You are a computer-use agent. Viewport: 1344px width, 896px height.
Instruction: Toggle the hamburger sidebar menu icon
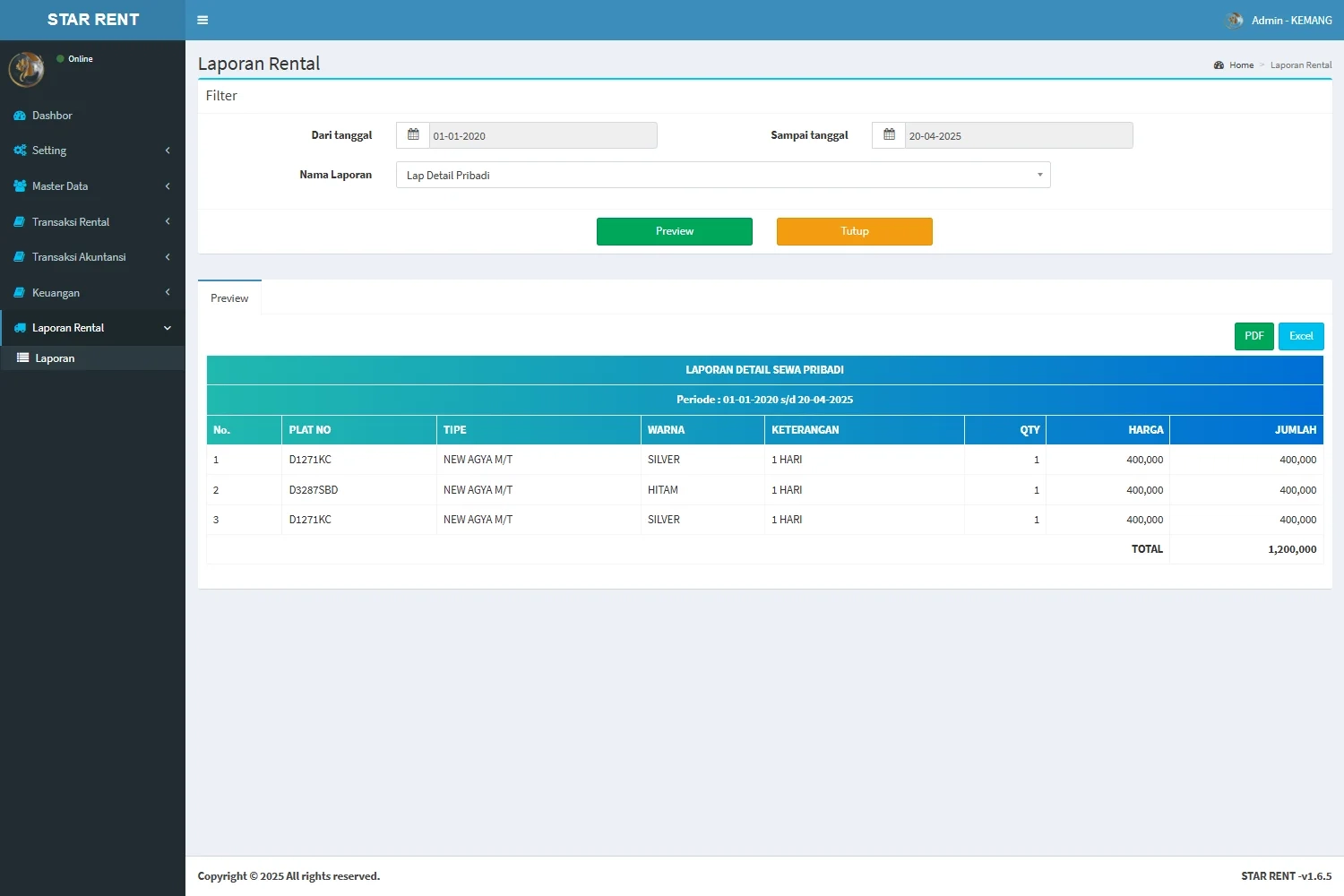pyautogui.click(x=202, y=20)
